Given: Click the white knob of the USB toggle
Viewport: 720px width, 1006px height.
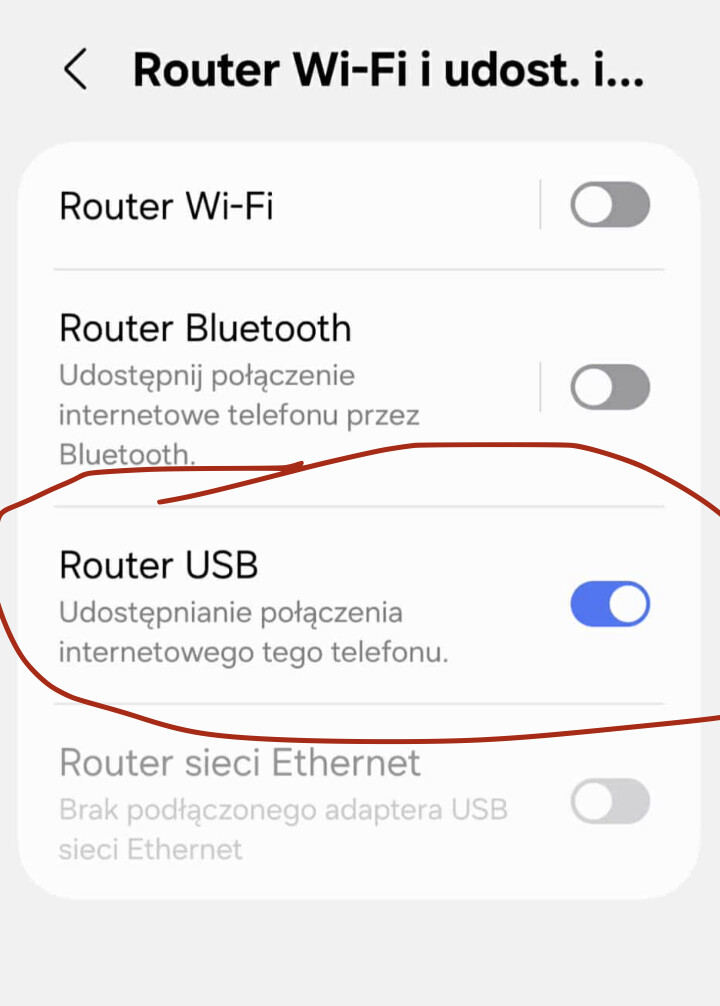Looking at the screenshot, I should (628, 604).
